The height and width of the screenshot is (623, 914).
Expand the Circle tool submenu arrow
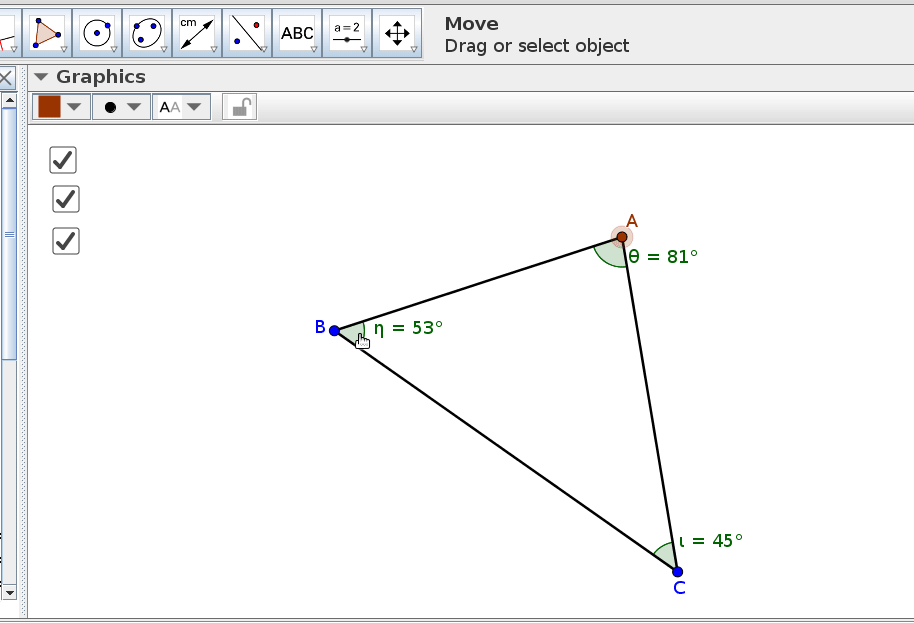(114, 50)
